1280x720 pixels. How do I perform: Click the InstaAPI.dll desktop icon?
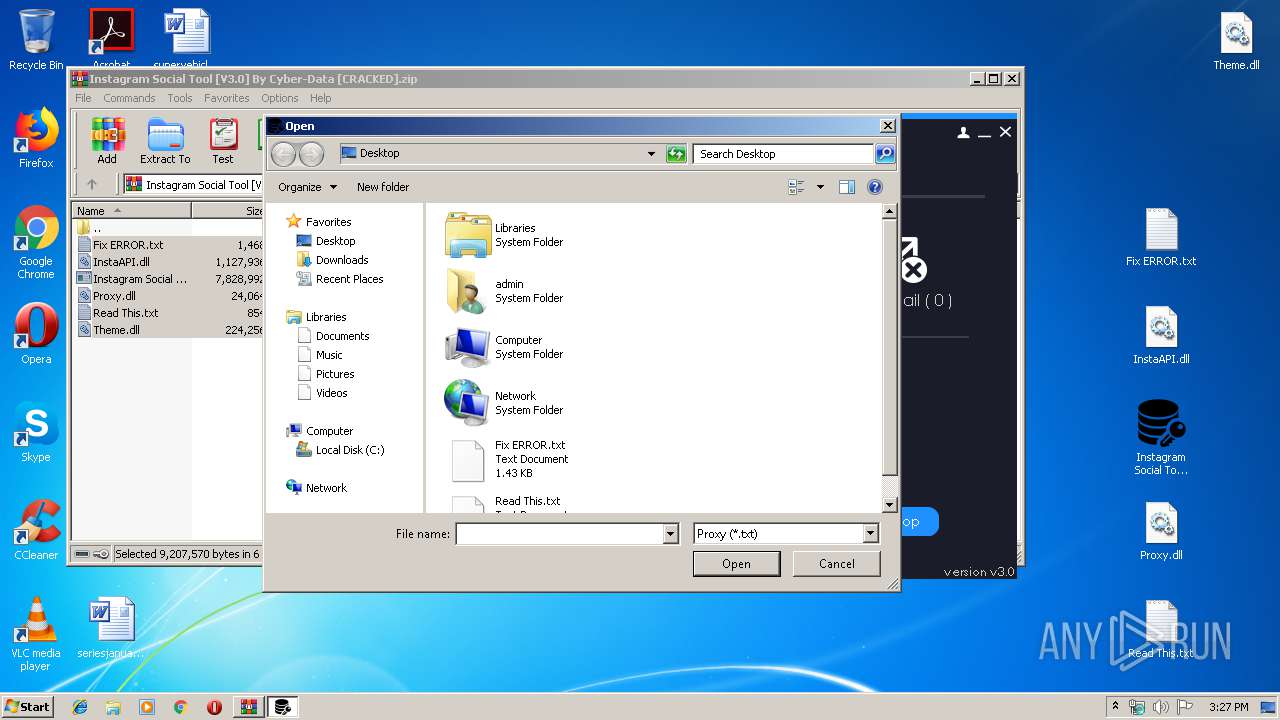(1161, 335)
